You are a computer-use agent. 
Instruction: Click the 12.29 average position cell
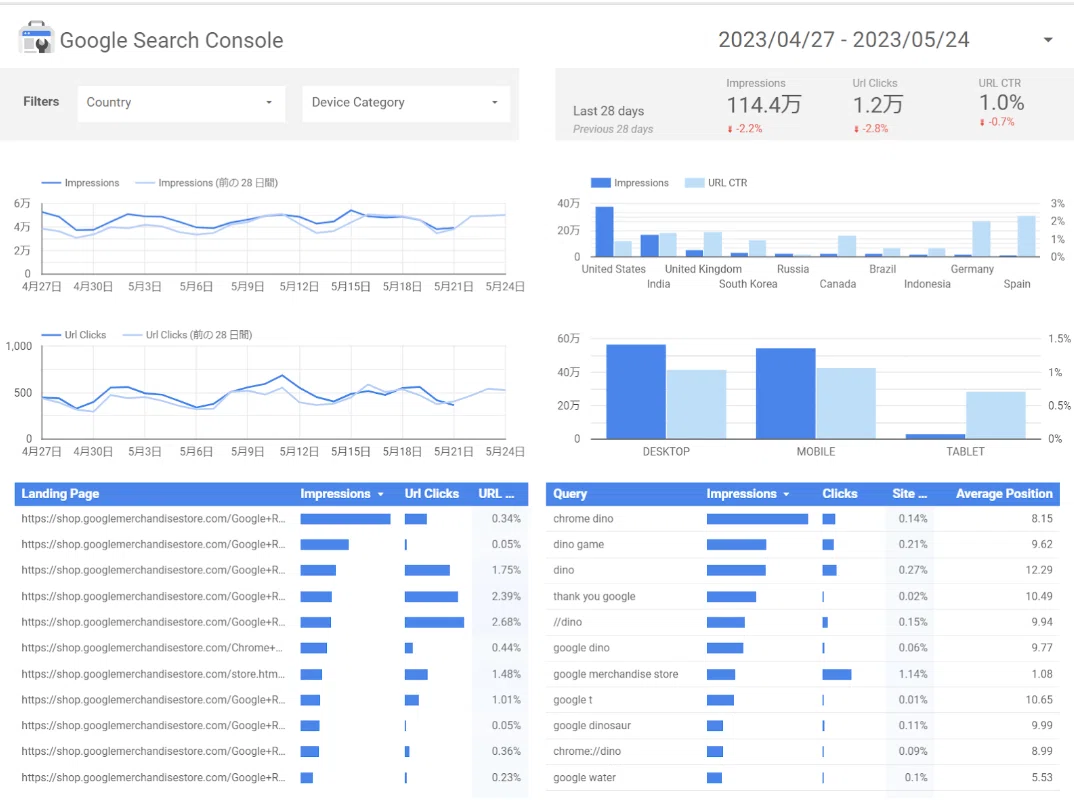click(1038, 571)
